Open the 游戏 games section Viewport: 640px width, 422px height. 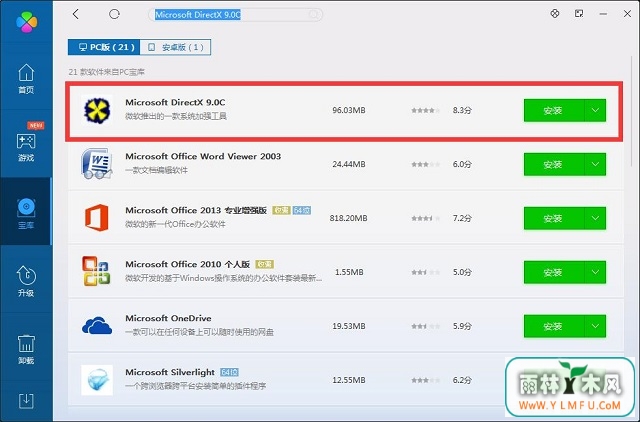coord(26,147)
